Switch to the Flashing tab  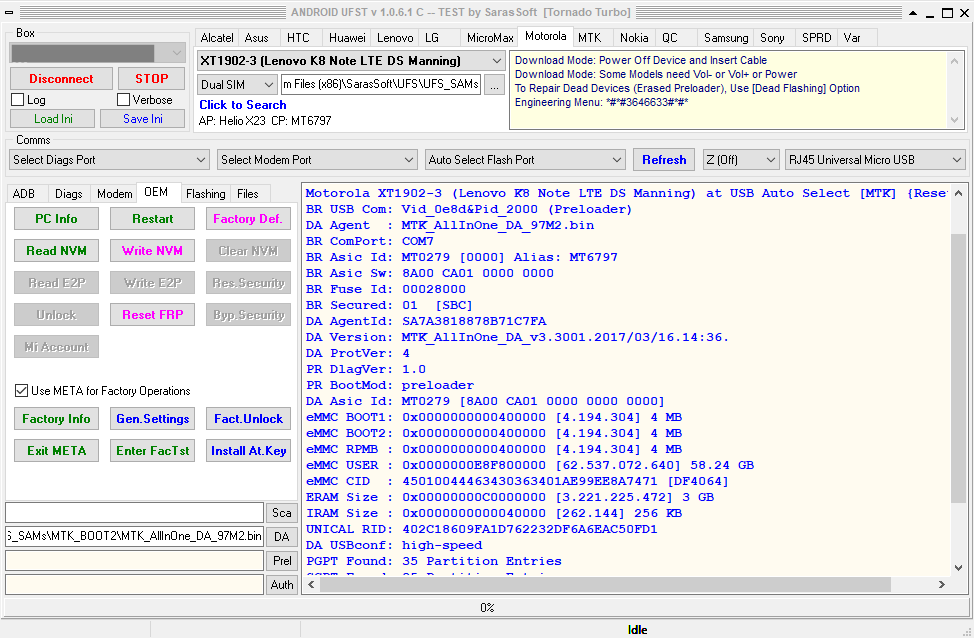[206, 194]
